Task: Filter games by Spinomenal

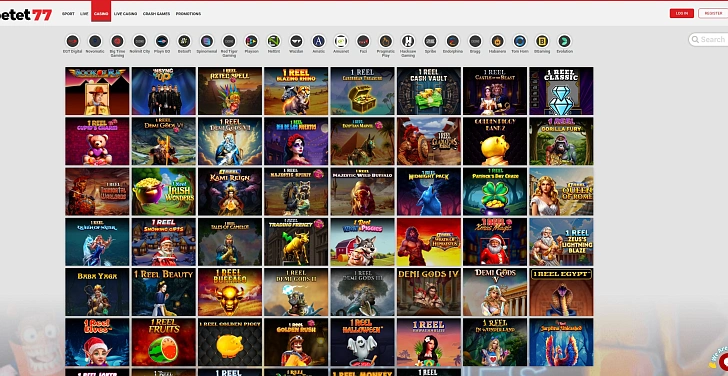Action: (207, 41)
